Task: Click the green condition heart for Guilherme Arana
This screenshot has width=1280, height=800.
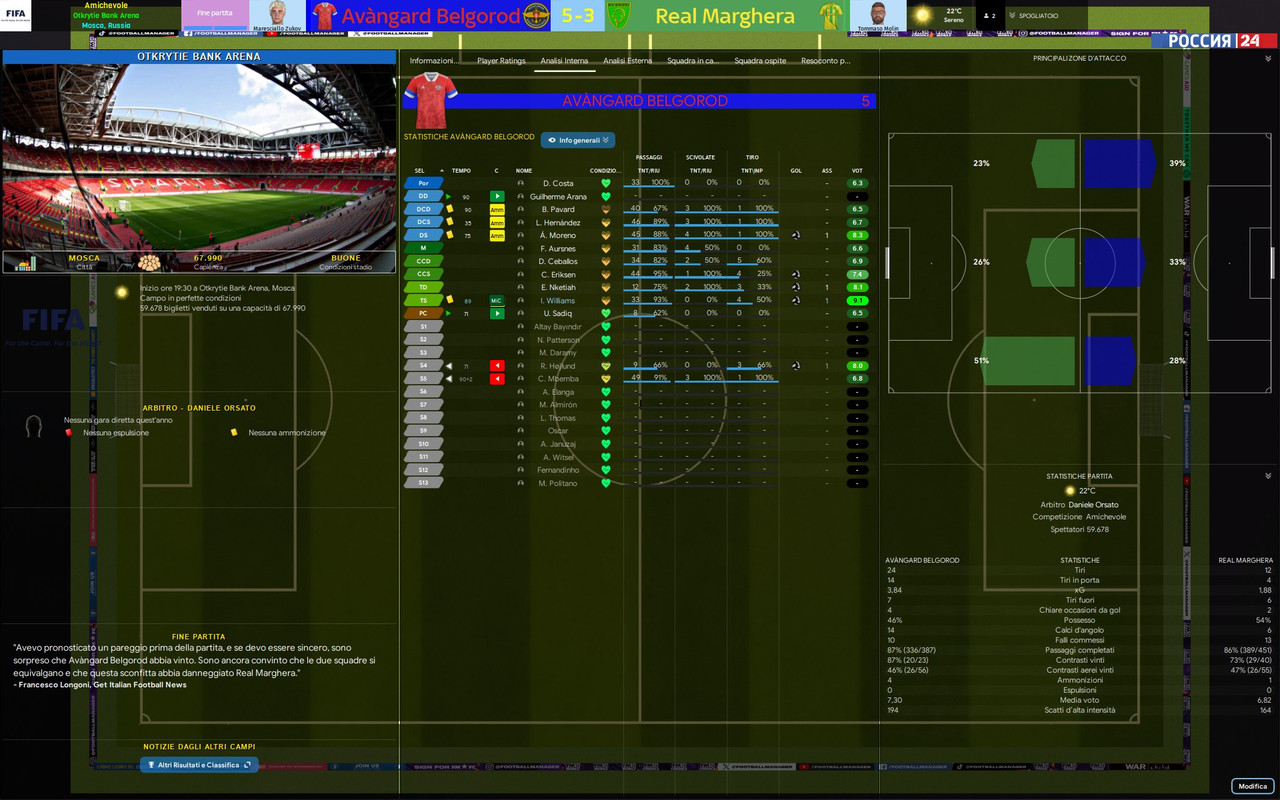Action: click(605, 197)
